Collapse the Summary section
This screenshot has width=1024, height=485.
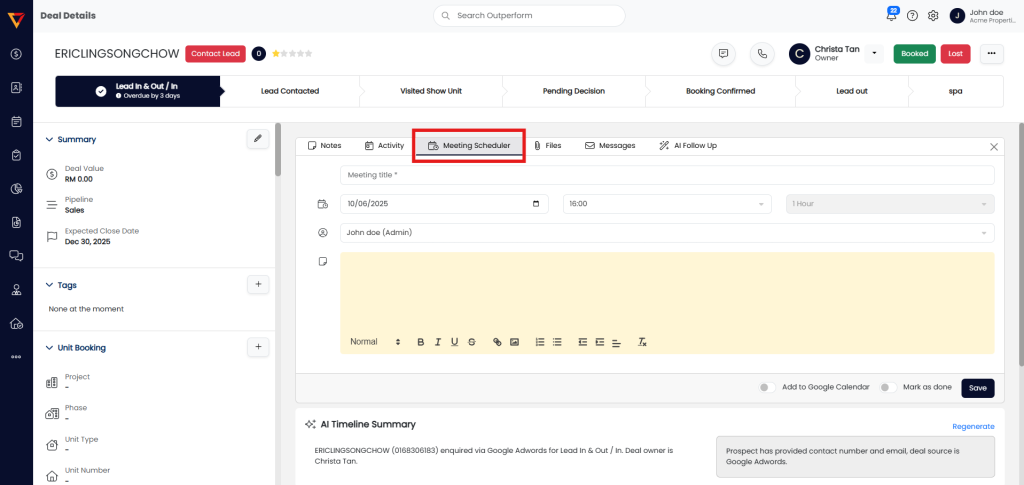pyautogui.click(x=49, y=139)
